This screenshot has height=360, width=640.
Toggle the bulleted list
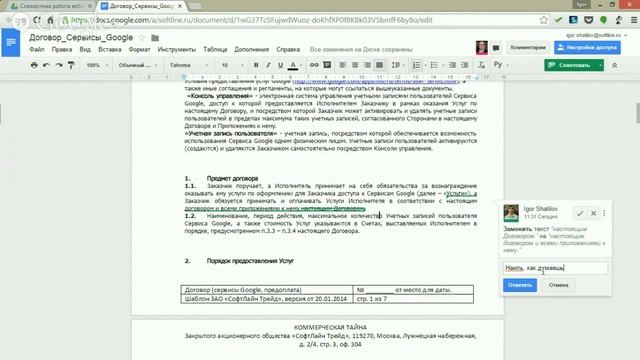pyautogui.click(x=434, y=65)
